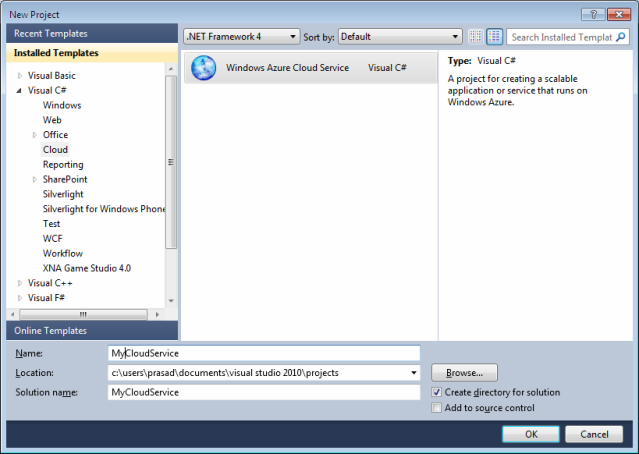Select the Cloud category
The image size is (639, 454).
click(x=55, y=150)
